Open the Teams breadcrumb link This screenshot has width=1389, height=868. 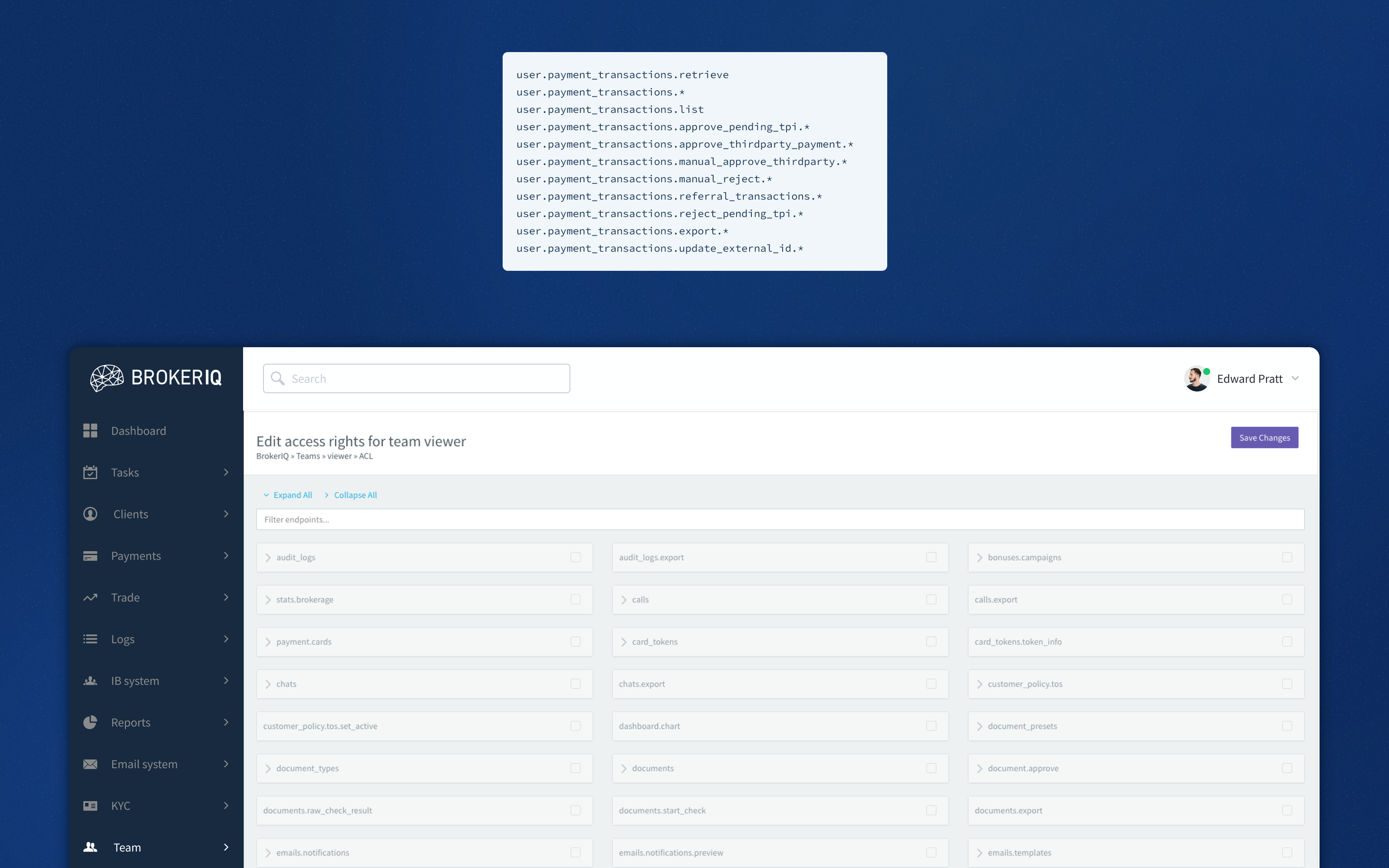tap(308, 456)
